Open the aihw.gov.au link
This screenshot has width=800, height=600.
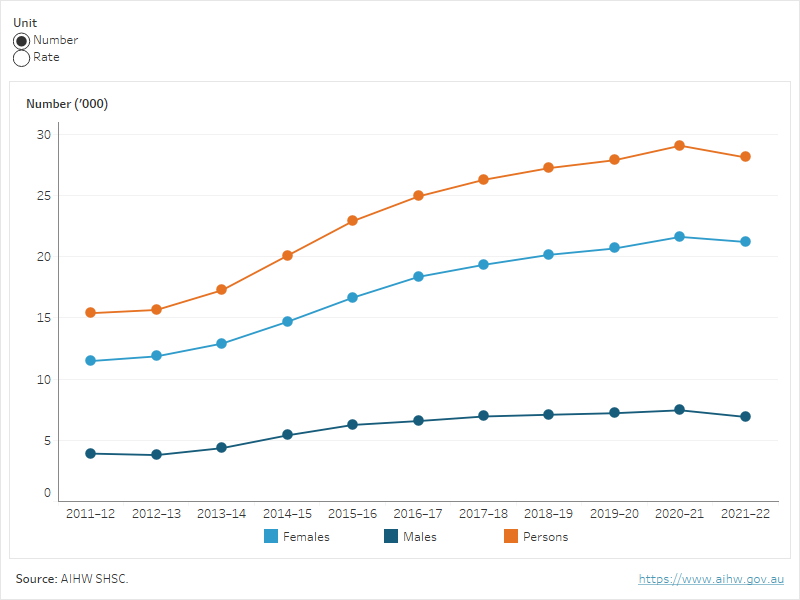pos(712,579)
